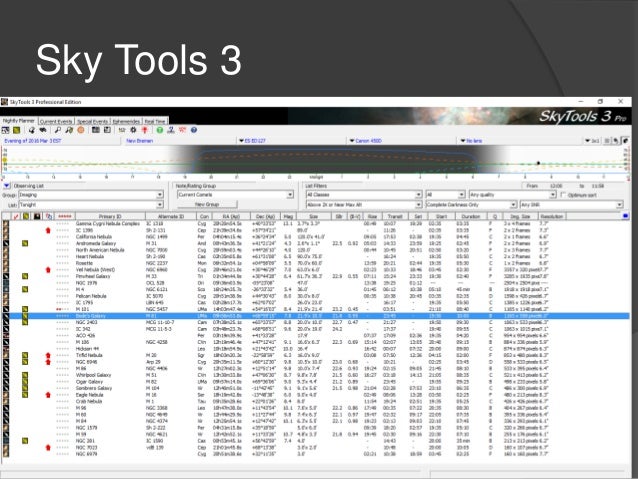Select the Whirlpool Galaxy row
The width and height of the screenshot is (638, 479).
315,375
